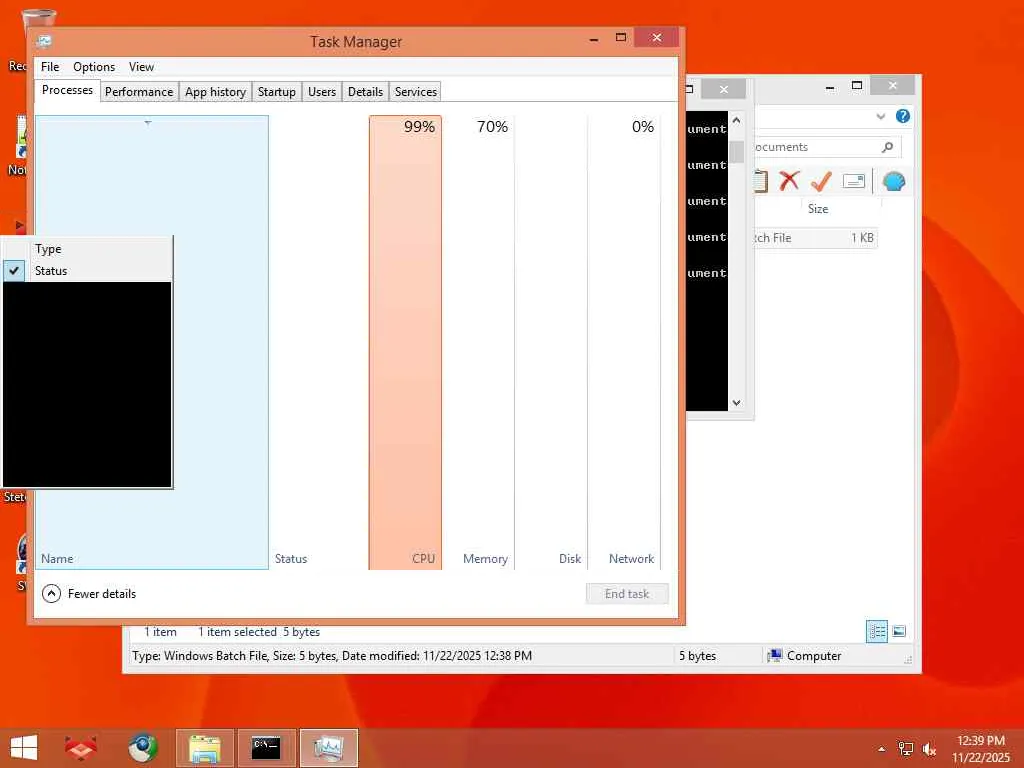Select the Processes tab
This screenshot has height=768, width=1024.
click(67, 90)
